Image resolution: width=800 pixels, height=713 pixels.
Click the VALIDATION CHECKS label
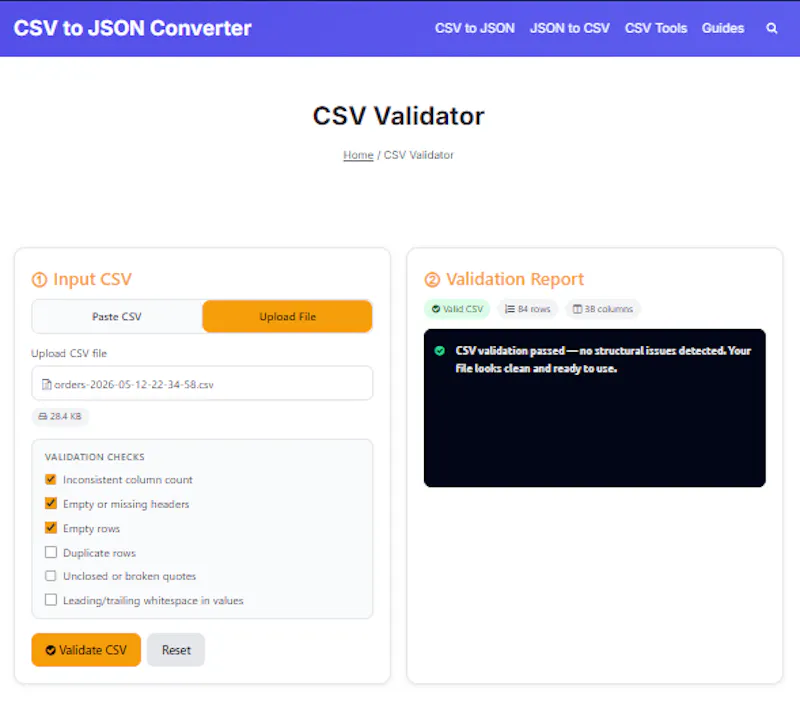point(95,457)
